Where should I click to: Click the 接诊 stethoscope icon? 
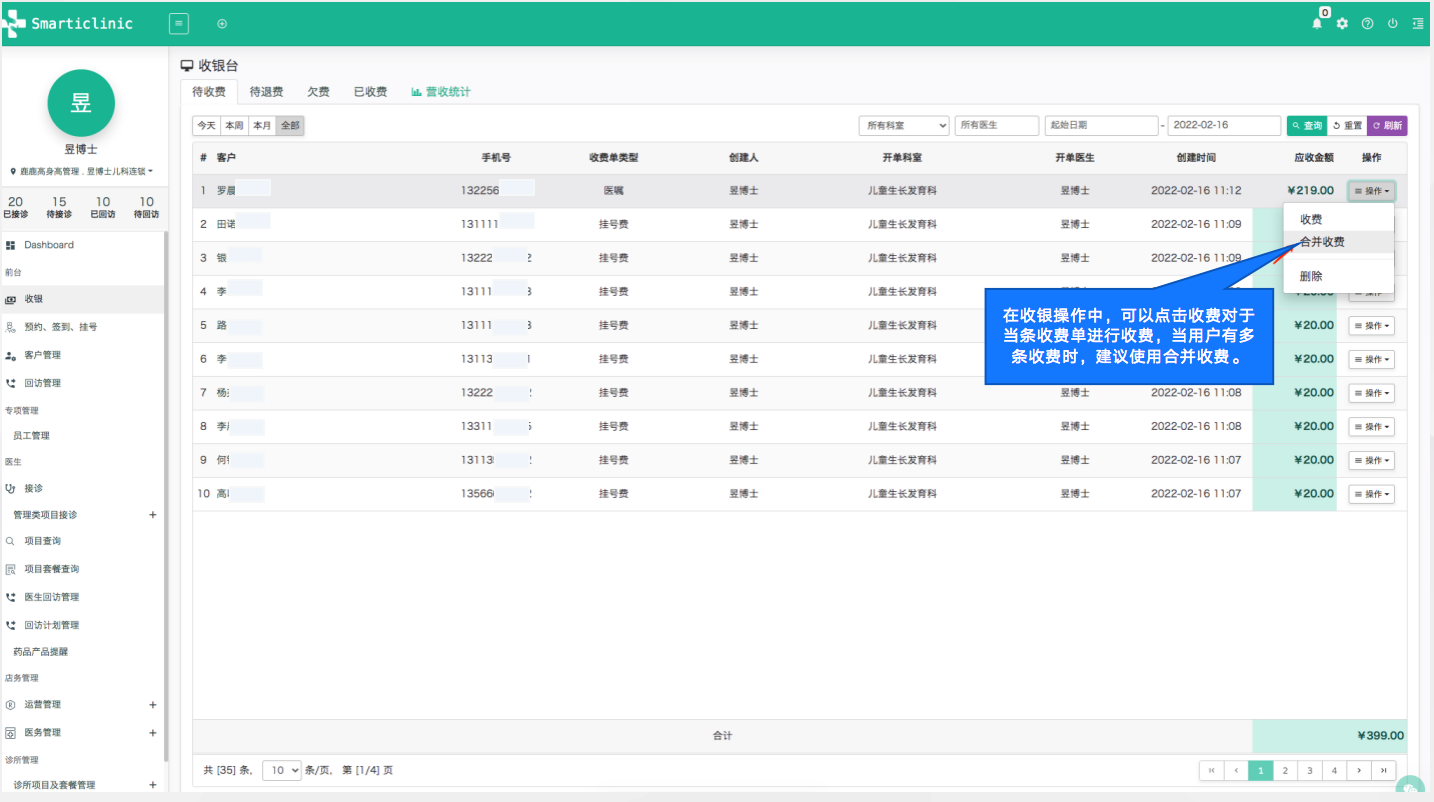10,488
